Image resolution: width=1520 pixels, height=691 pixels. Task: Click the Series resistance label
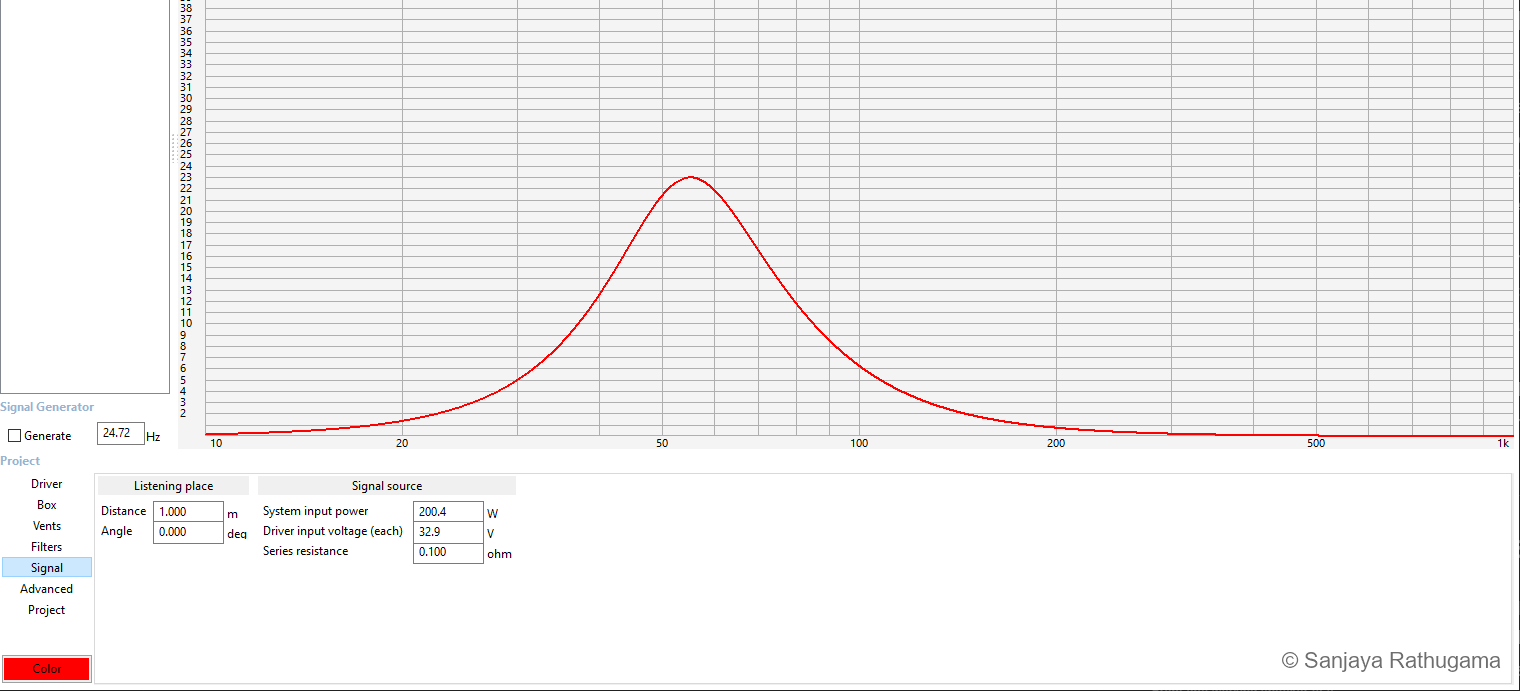[x=306, y=551]
